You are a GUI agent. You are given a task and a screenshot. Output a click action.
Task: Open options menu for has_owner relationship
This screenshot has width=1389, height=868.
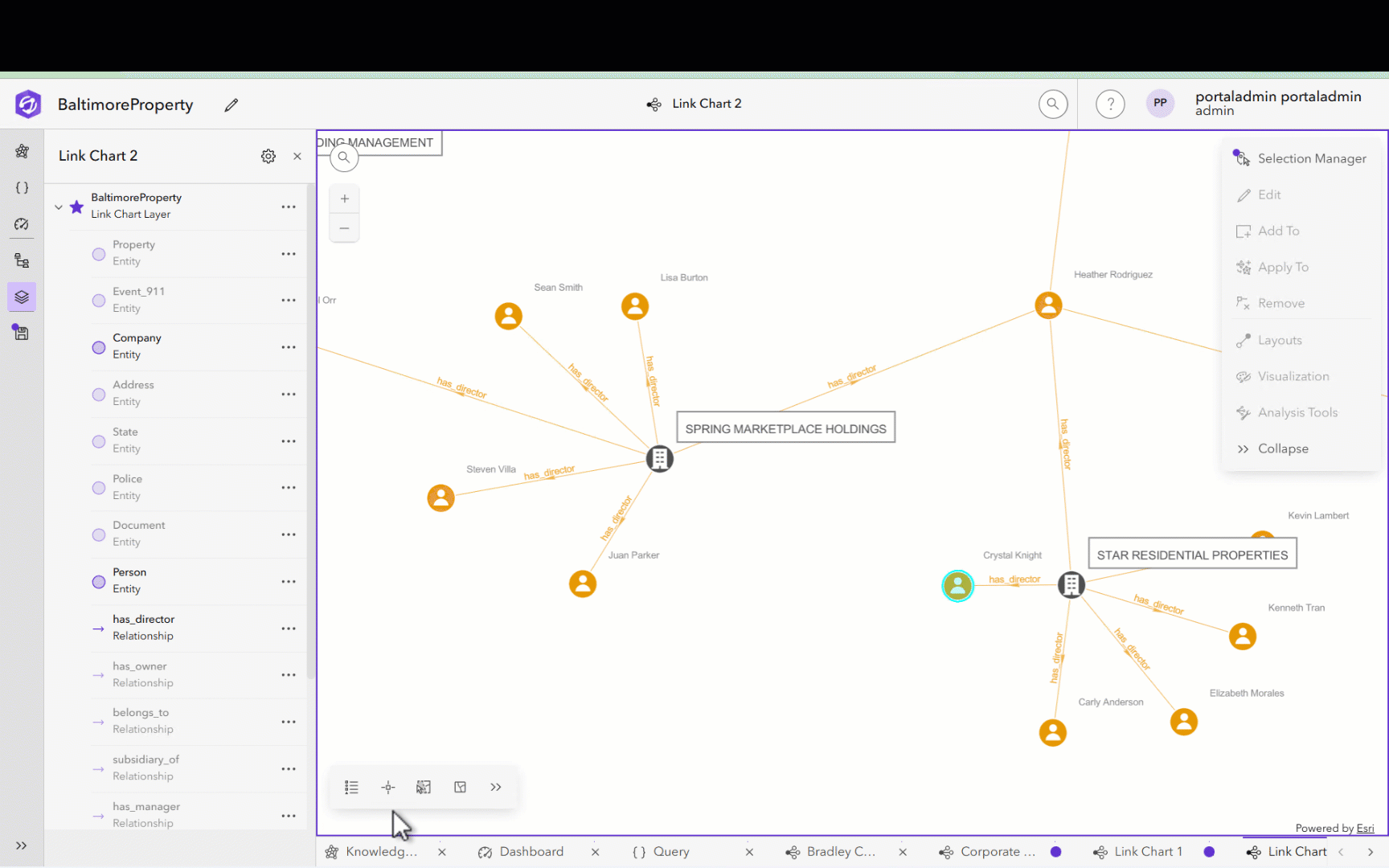(x=289, y=675)
